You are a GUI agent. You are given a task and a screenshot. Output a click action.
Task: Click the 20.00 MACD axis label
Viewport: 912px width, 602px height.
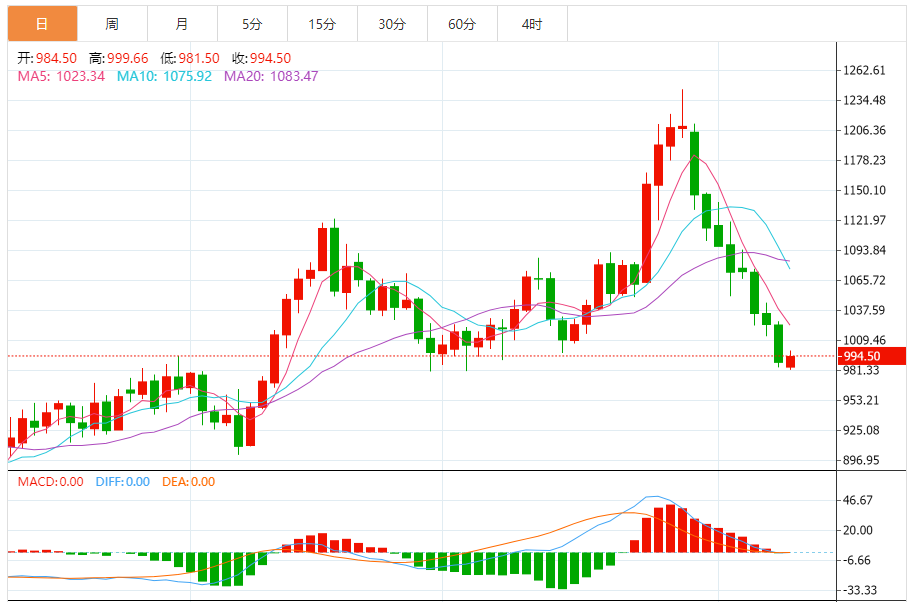tap(858, 530)
